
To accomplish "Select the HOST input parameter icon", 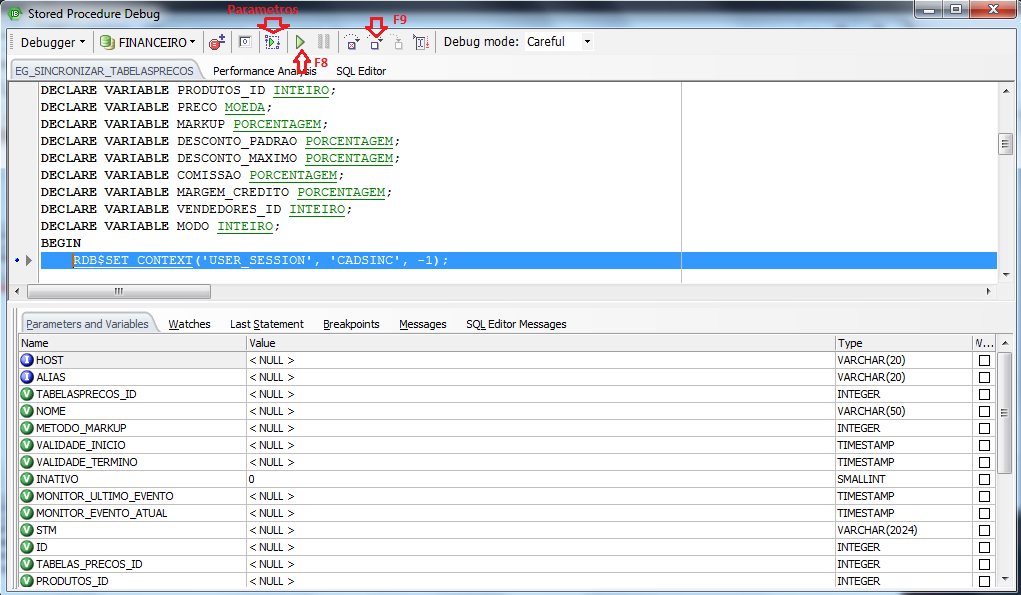I will pos(27,360).
